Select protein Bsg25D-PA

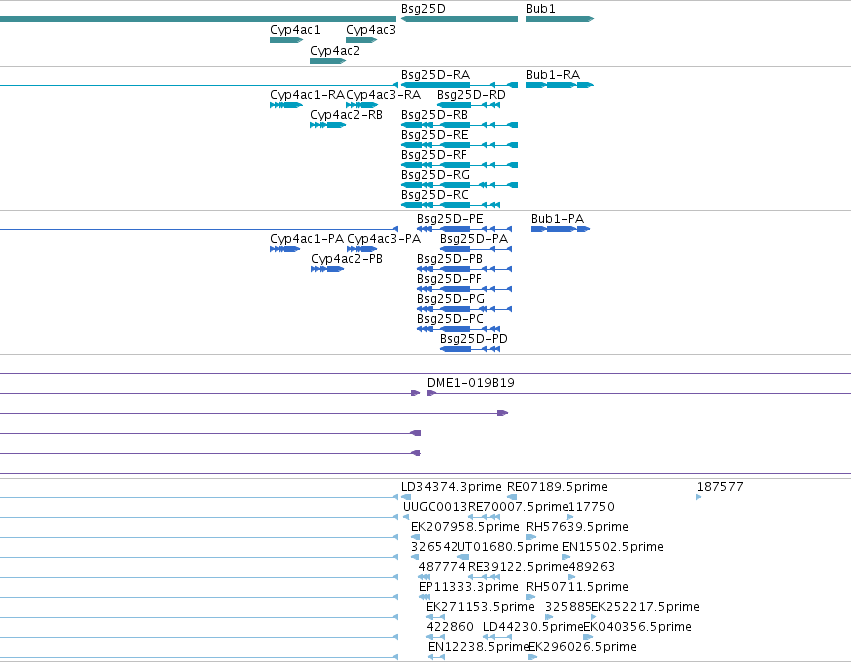coord(476,249)
